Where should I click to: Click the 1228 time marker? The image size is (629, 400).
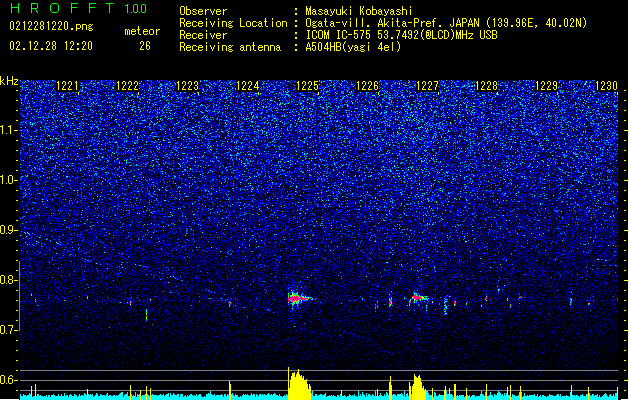487,86
